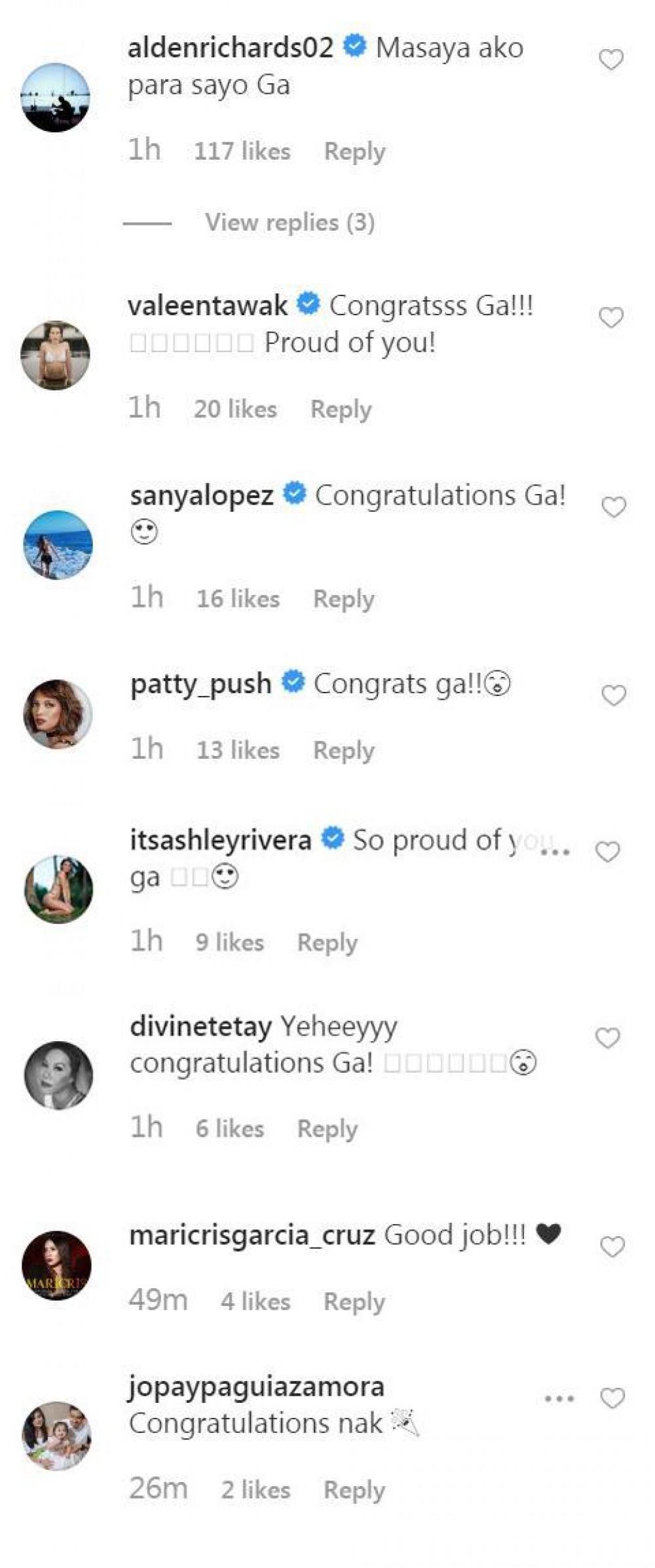Open aldenrichards02's profile picture

point(55,98)
